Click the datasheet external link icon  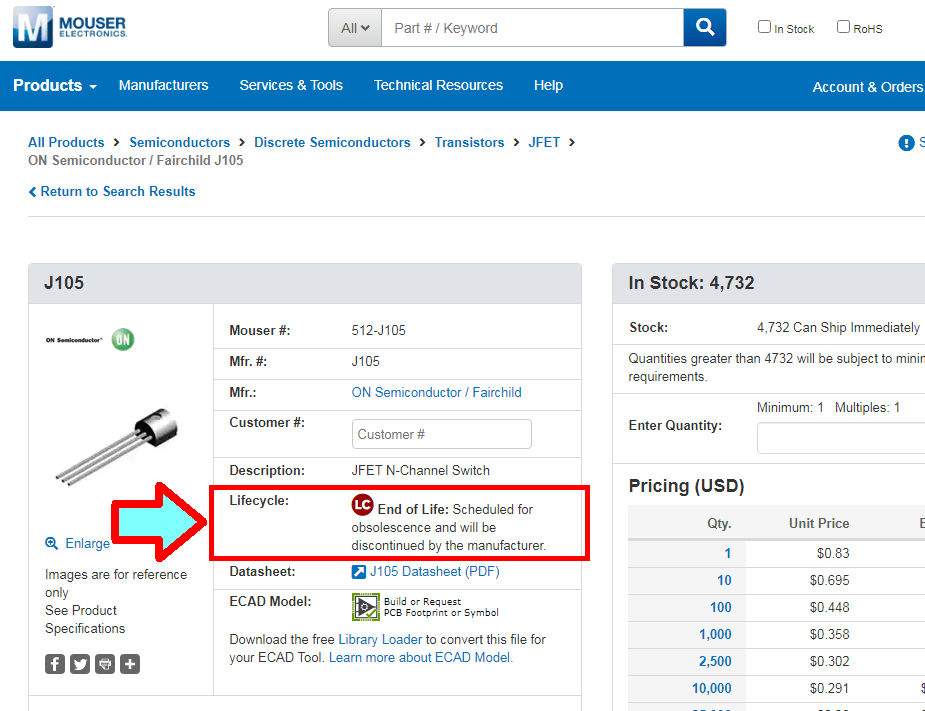pos(358,572)
